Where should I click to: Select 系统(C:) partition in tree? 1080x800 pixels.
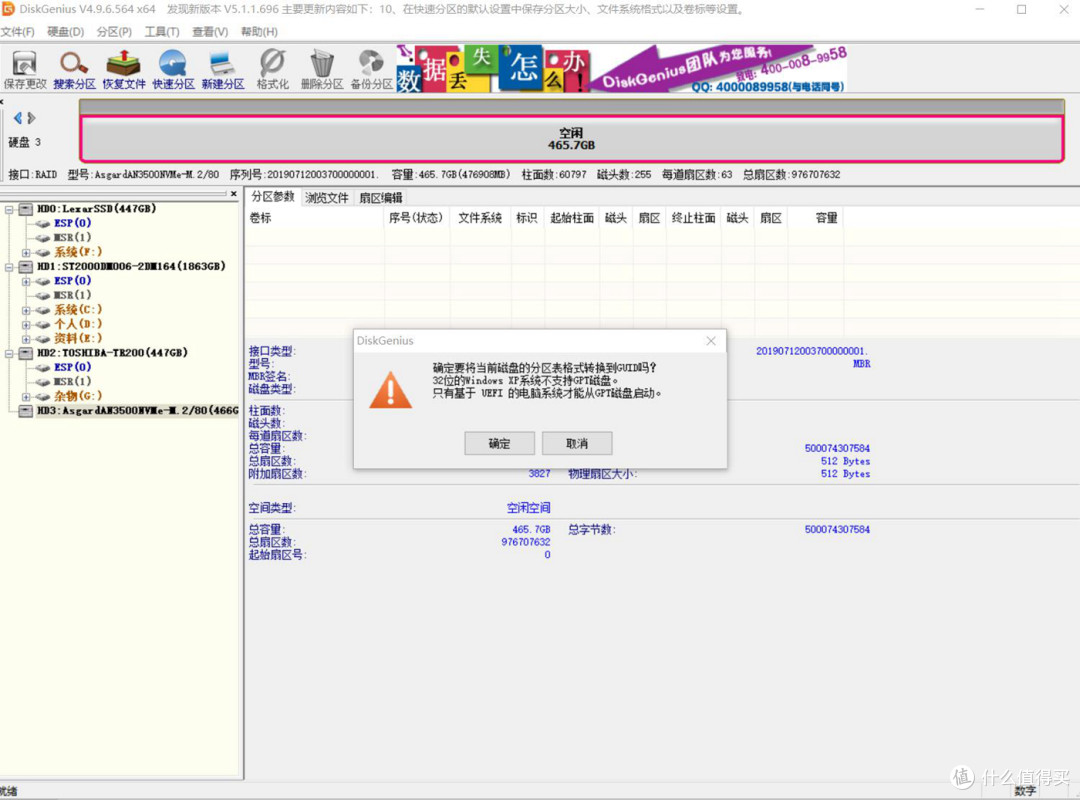tap(78, 310)
